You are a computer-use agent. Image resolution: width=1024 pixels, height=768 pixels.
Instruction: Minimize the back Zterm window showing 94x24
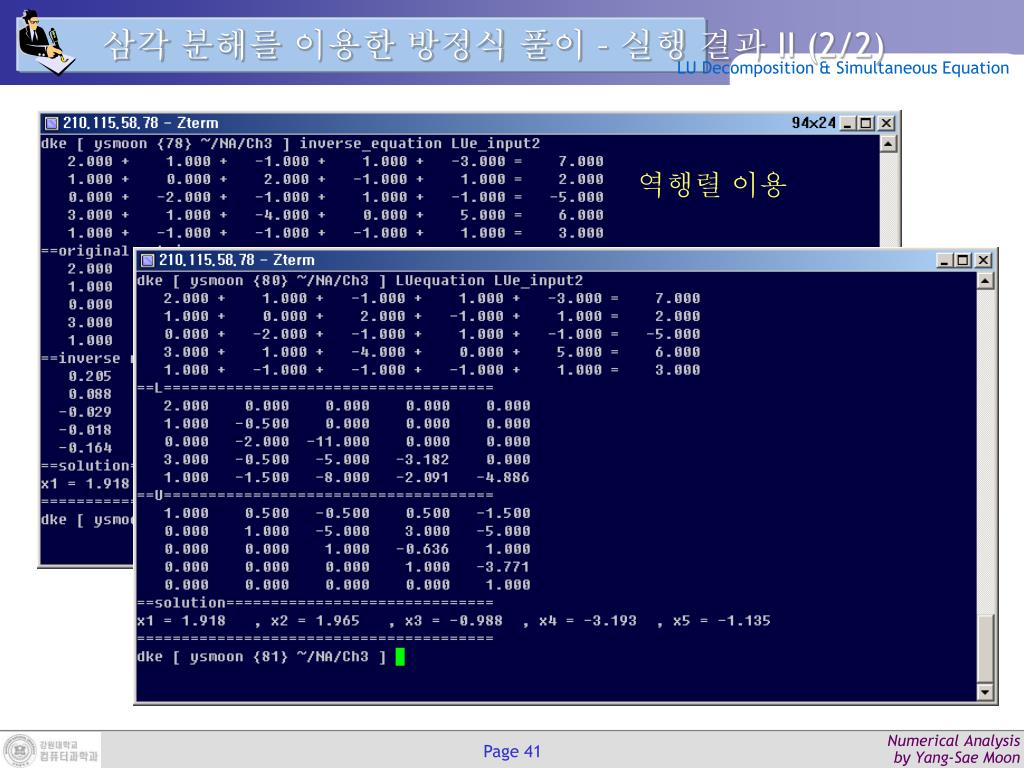click(848, 123)
